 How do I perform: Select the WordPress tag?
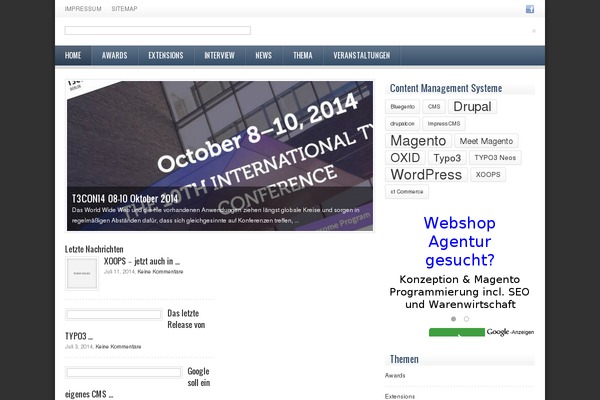click(x=426, y=175)
